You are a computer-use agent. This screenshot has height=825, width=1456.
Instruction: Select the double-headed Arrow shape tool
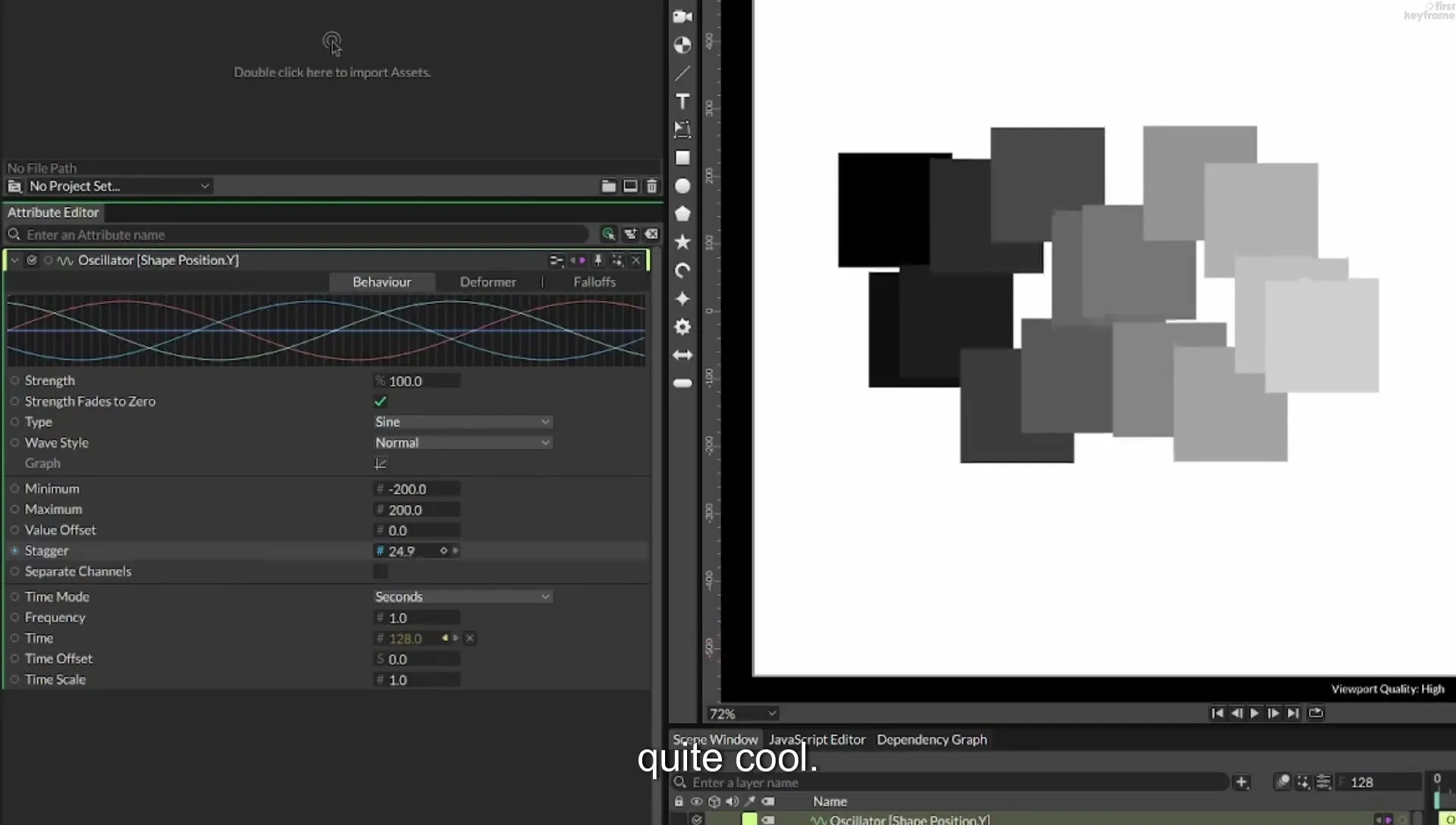click(x=682, y=355)
